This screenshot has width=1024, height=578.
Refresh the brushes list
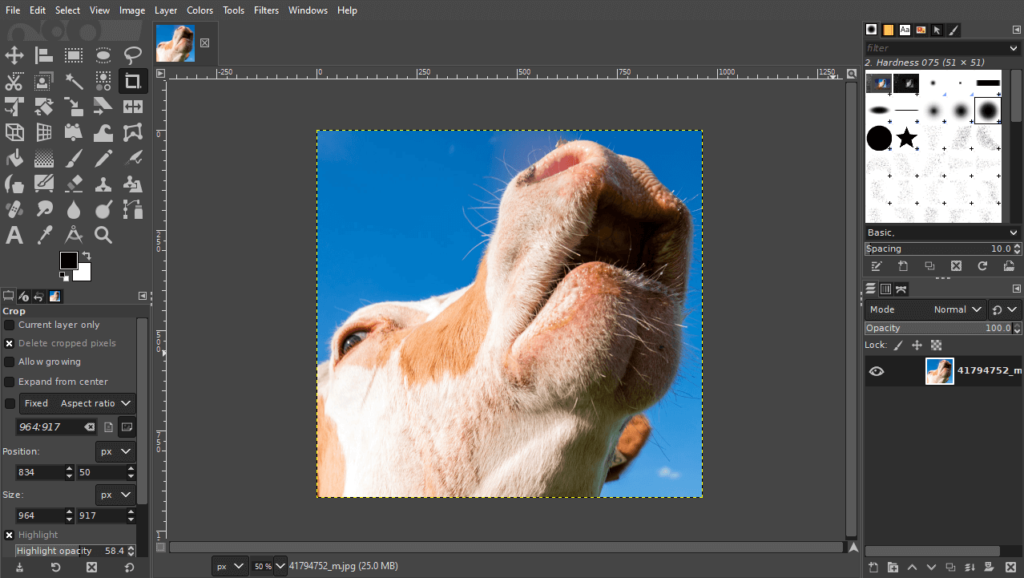pos(982,266)
